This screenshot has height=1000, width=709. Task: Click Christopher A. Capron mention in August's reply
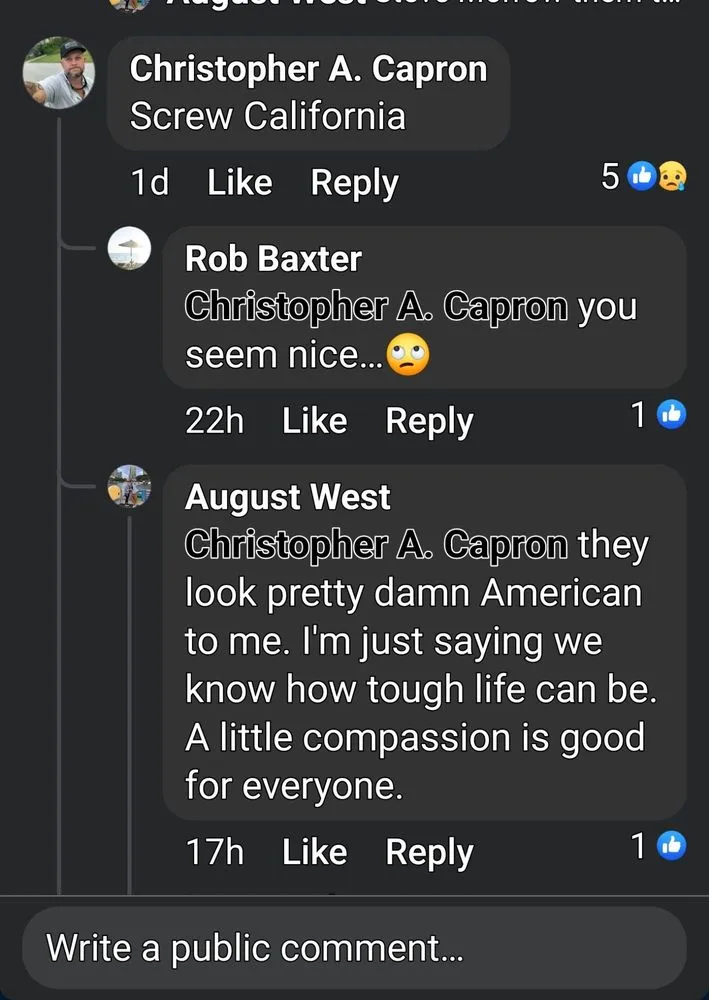click(x=377, y=545)
